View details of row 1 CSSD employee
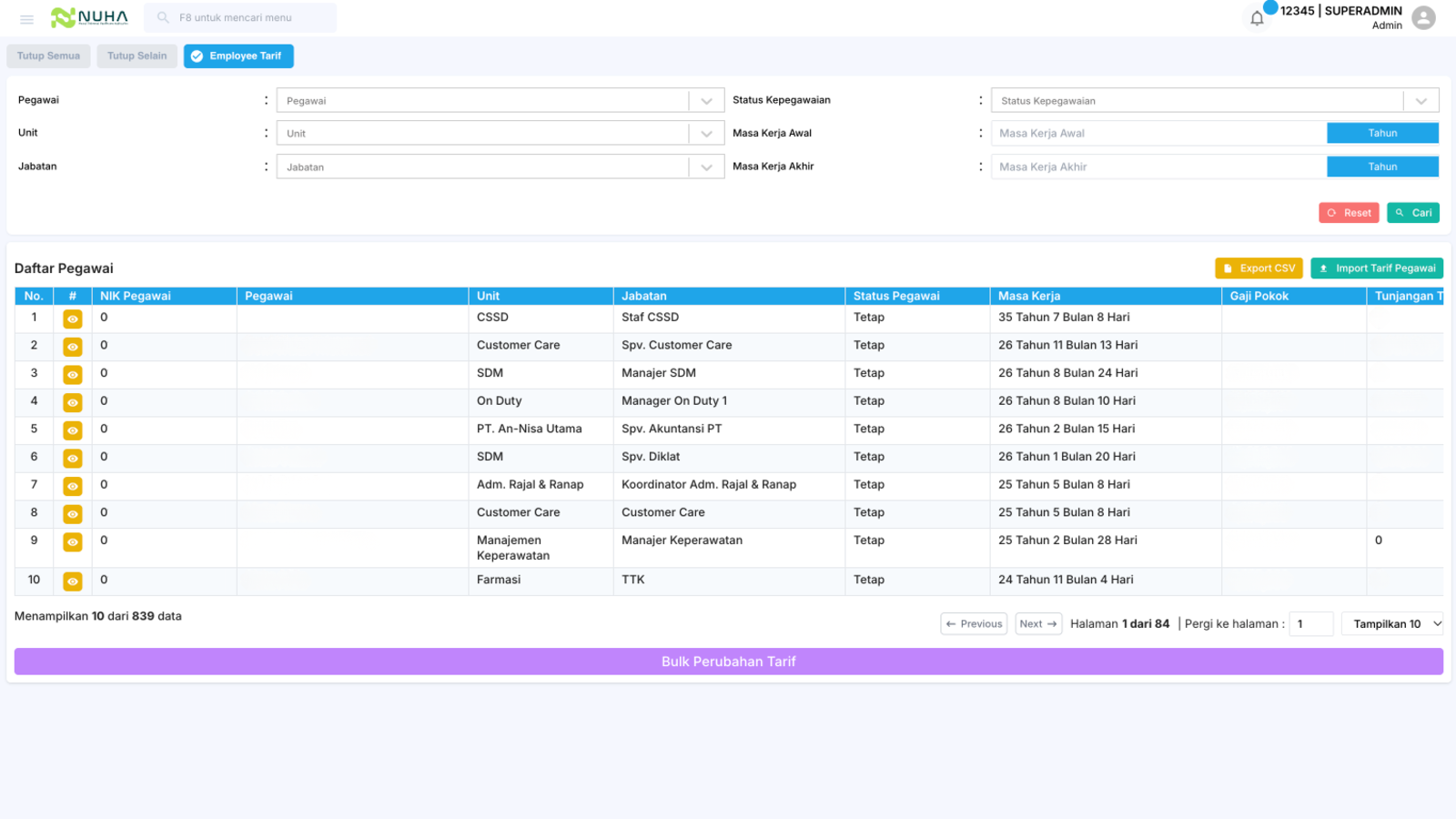 (73, 318)
